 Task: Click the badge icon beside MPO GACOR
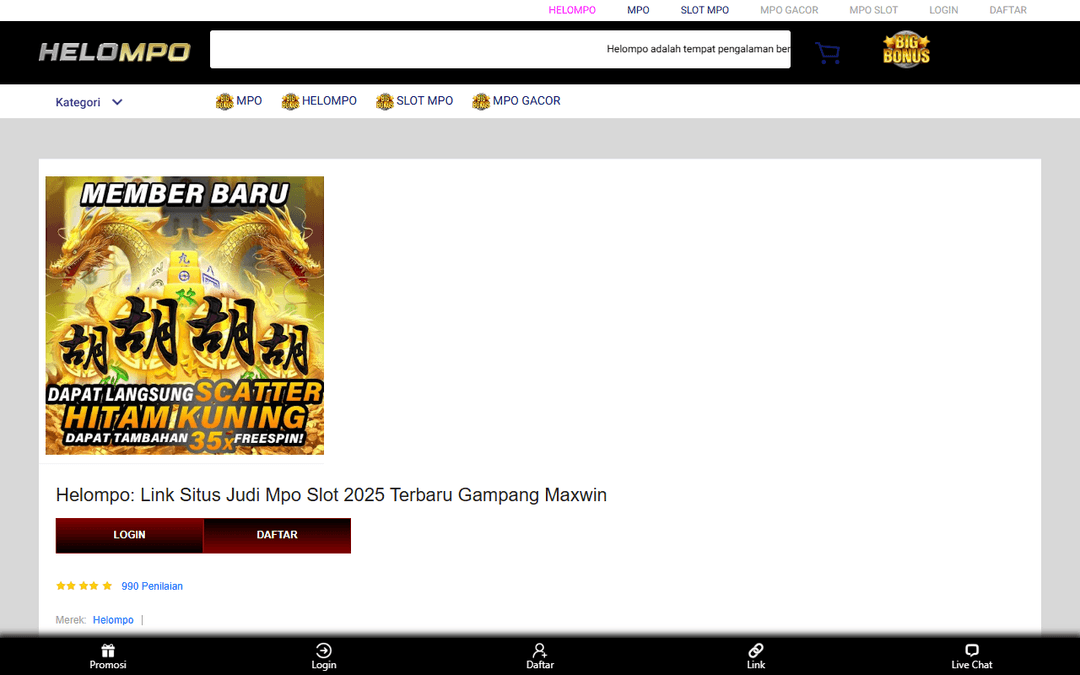[481, 101]
